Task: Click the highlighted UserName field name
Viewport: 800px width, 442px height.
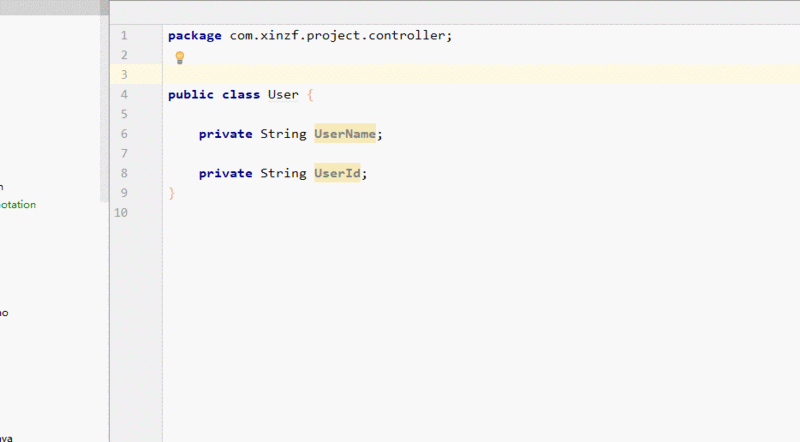Action: [344, 134]
